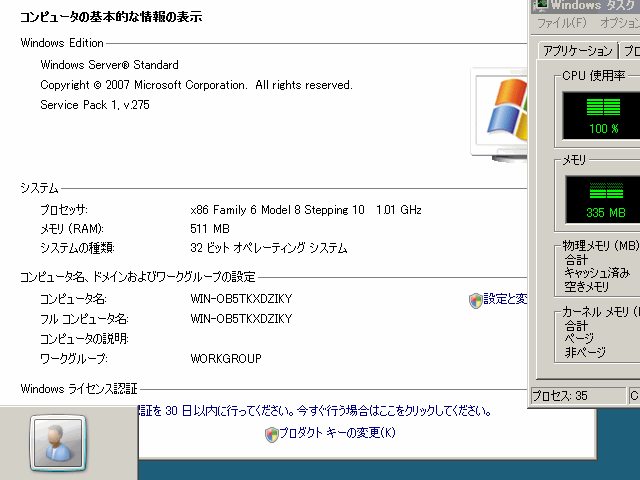Viewport: 640px width, 480px height.
Task: Select the computer name value beside コンピュータ名:
Action: (x=241, y=299)
